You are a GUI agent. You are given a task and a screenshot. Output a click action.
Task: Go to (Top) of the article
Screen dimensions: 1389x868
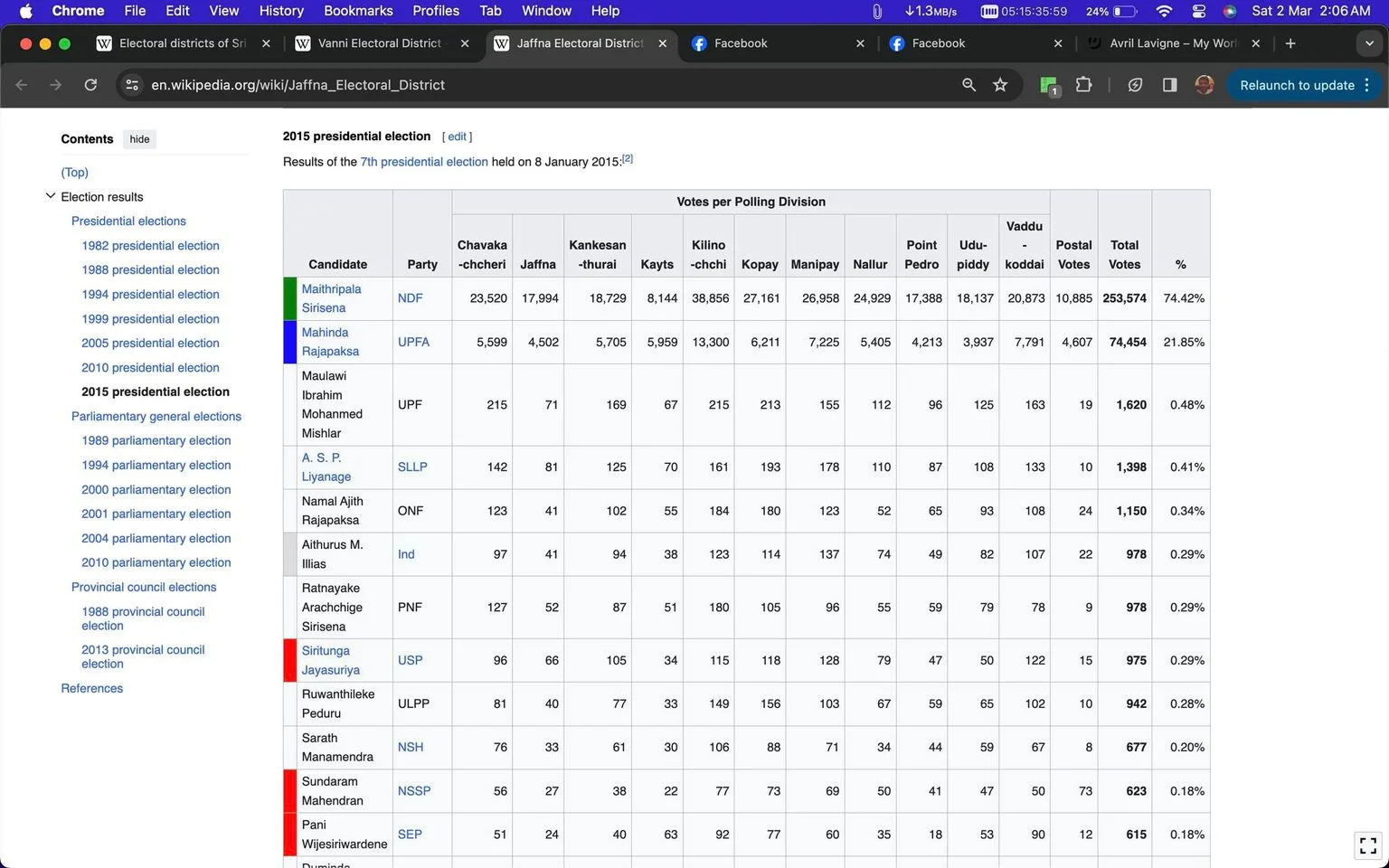tap(74, 172)
